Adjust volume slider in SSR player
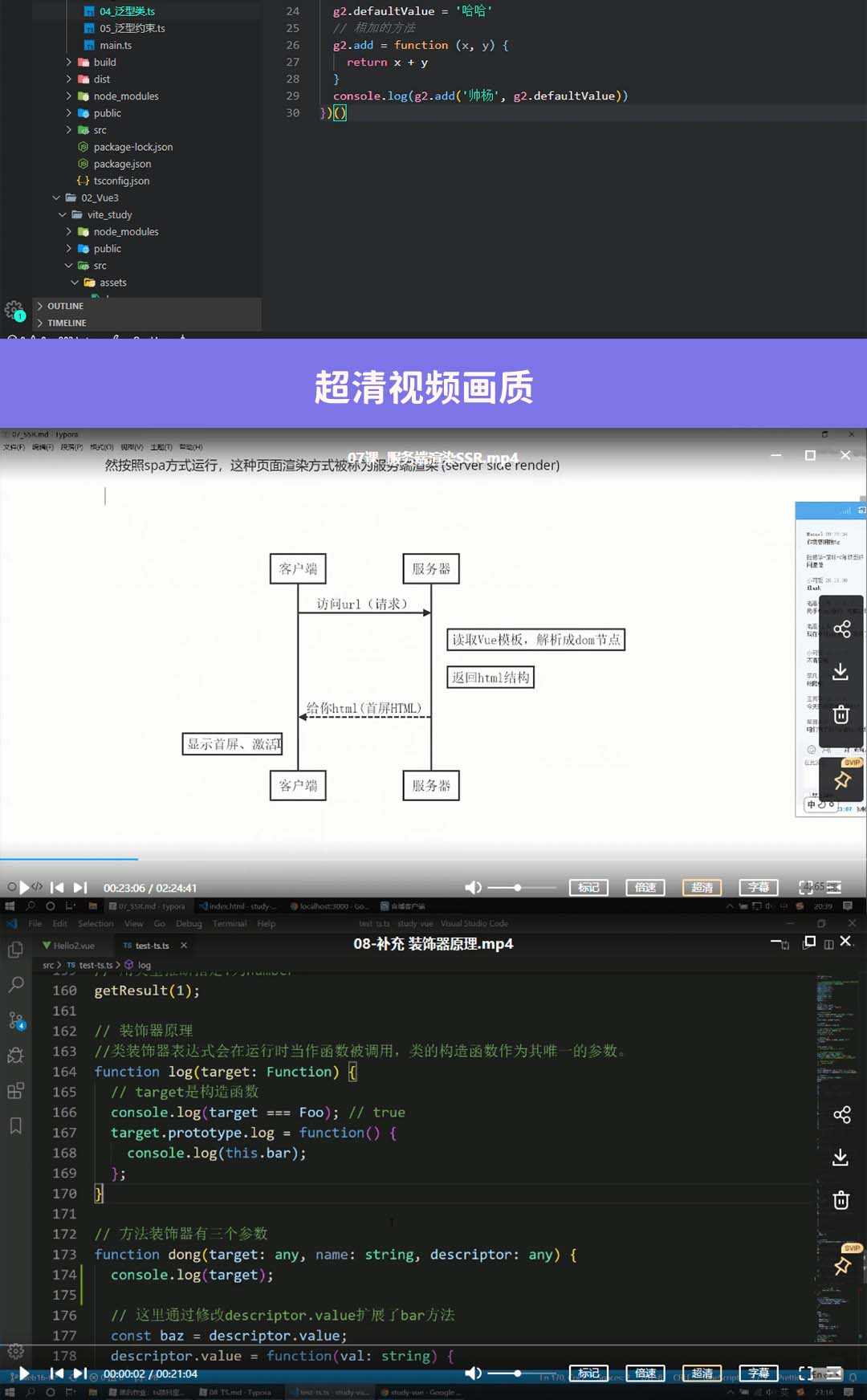The image size is (867, 1400). pos(522,887)
